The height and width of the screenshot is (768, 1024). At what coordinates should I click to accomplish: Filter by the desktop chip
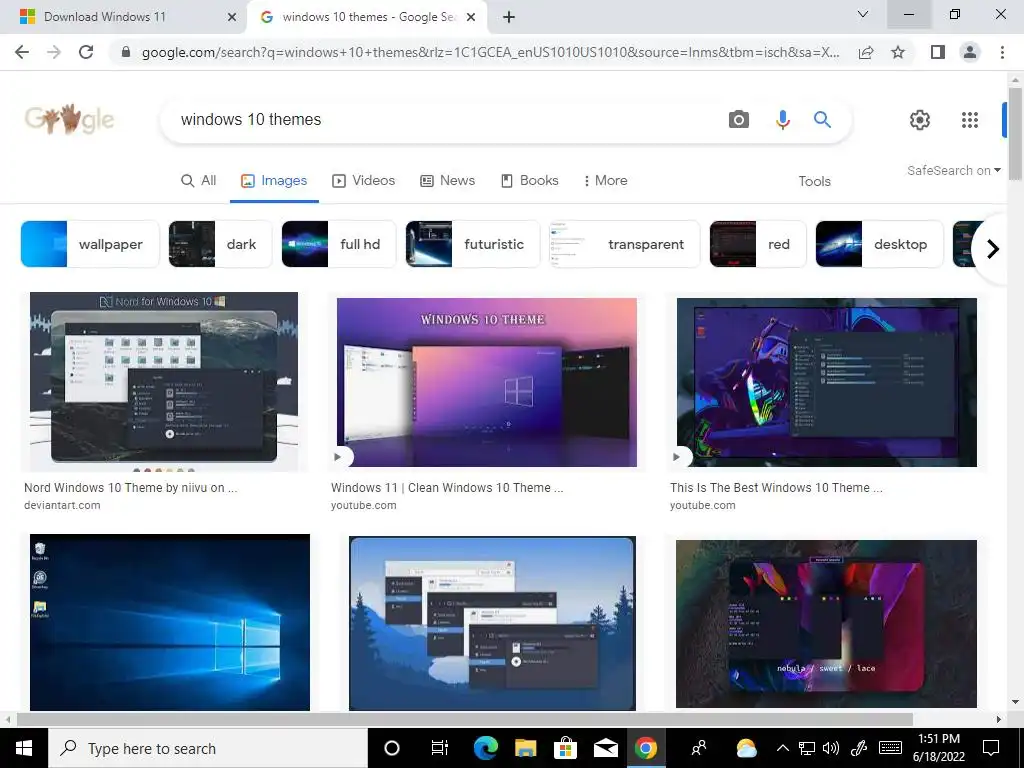879,244
